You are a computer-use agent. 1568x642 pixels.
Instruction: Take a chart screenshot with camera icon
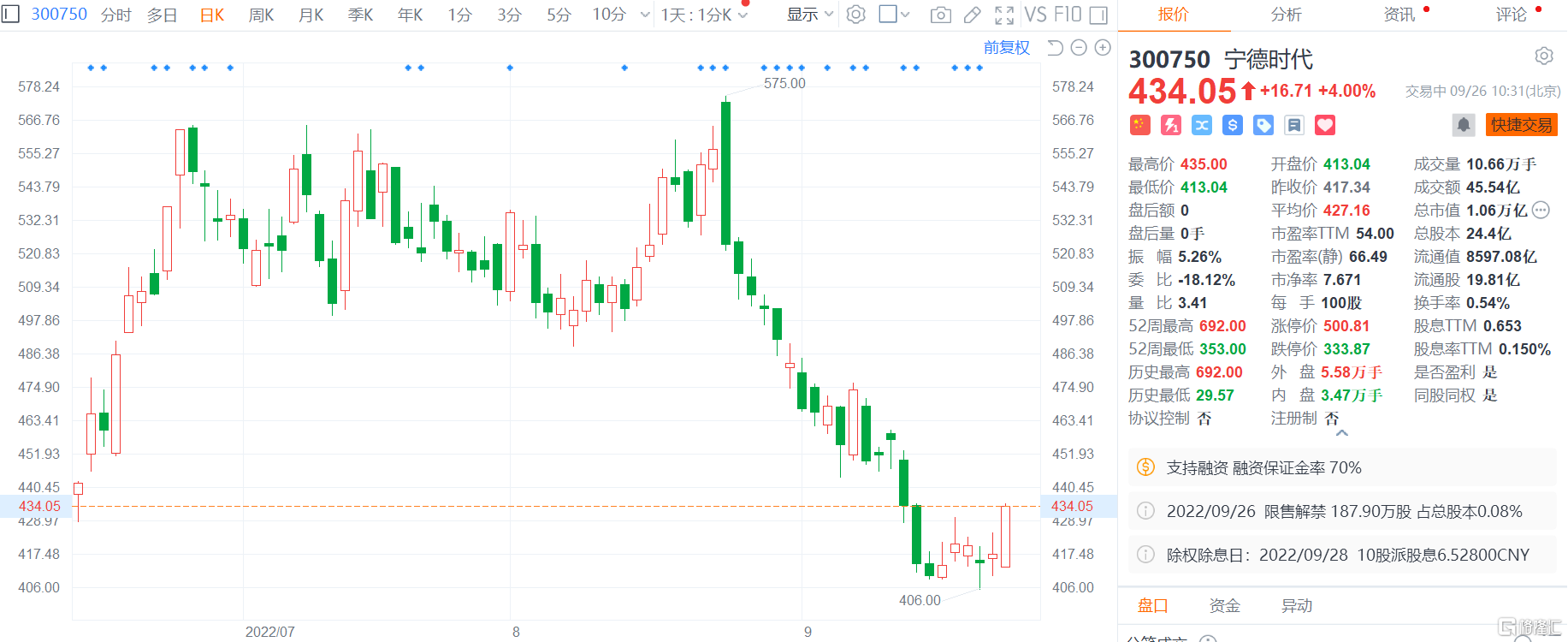940,15
